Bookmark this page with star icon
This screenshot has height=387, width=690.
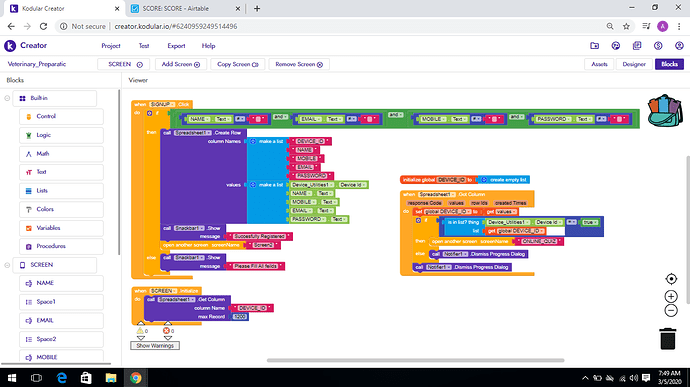[x=626, y=26]
